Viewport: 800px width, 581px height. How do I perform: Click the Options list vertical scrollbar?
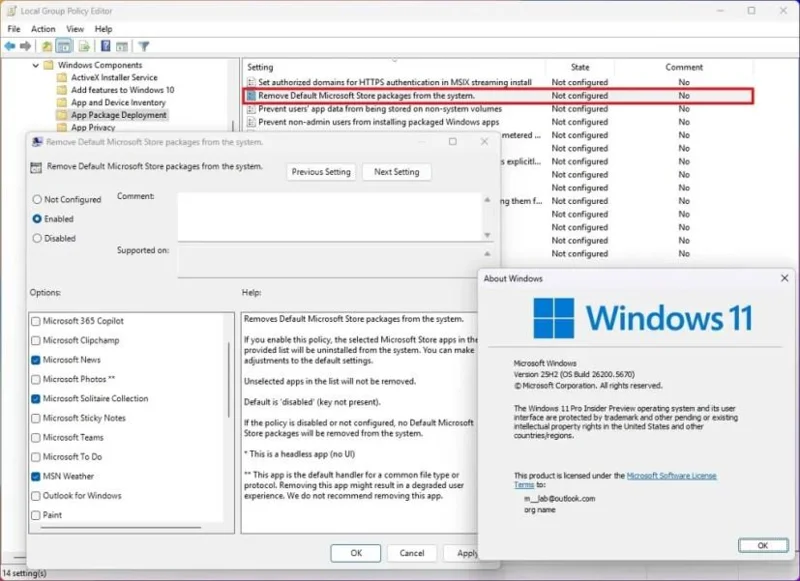click(x=228, y=380)
